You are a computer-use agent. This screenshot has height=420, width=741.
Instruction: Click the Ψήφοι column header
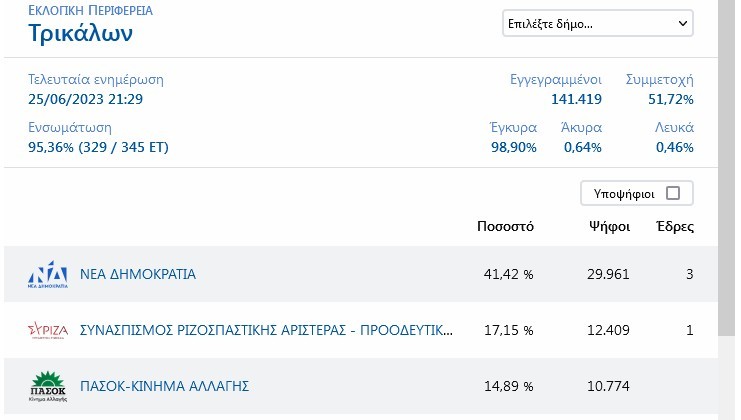pos(608,227)
